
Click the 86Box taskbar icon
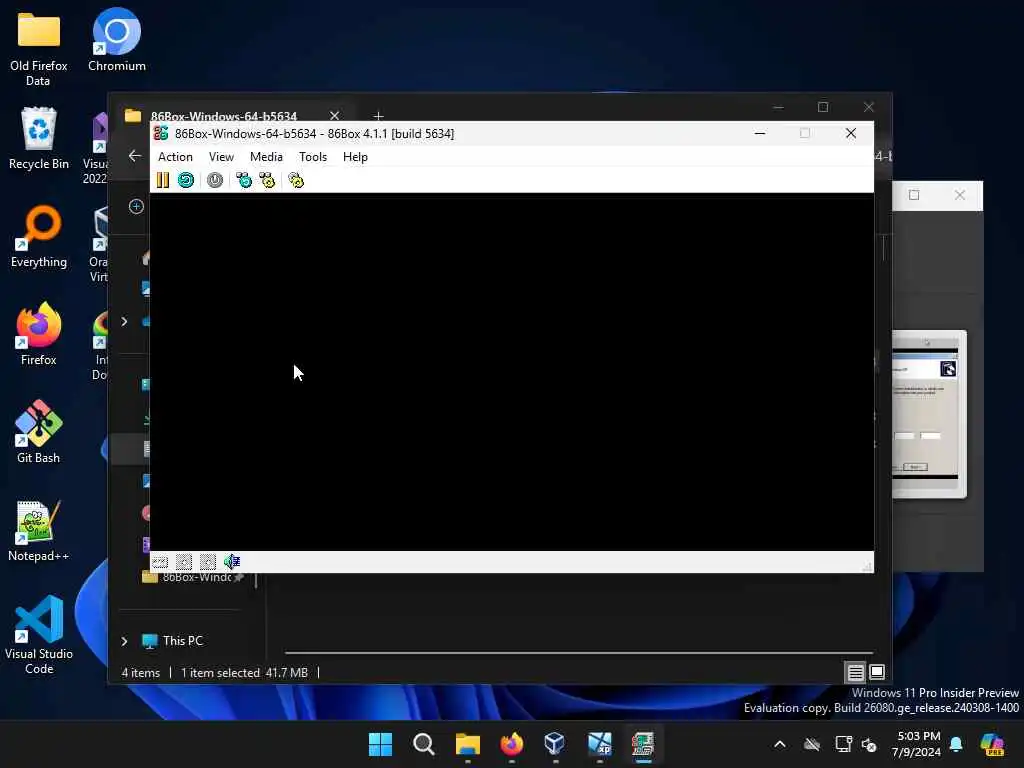coord(643,744)
